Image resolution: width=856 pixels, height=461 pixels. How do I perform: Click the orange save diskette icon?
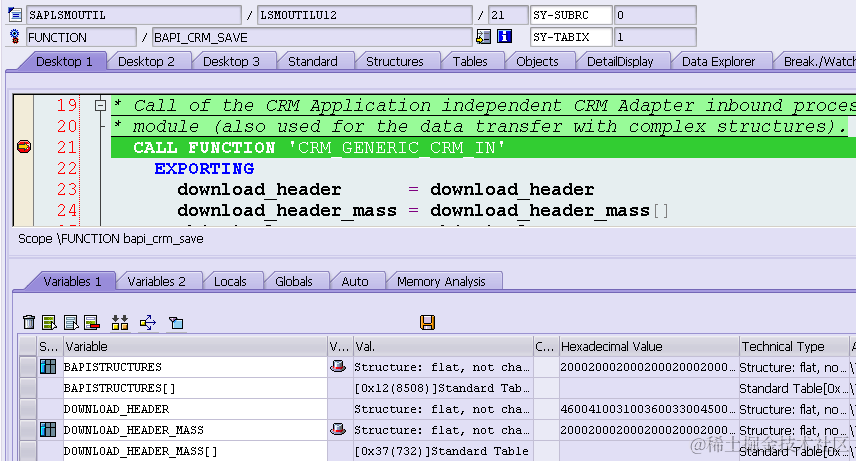click(427, 322)
